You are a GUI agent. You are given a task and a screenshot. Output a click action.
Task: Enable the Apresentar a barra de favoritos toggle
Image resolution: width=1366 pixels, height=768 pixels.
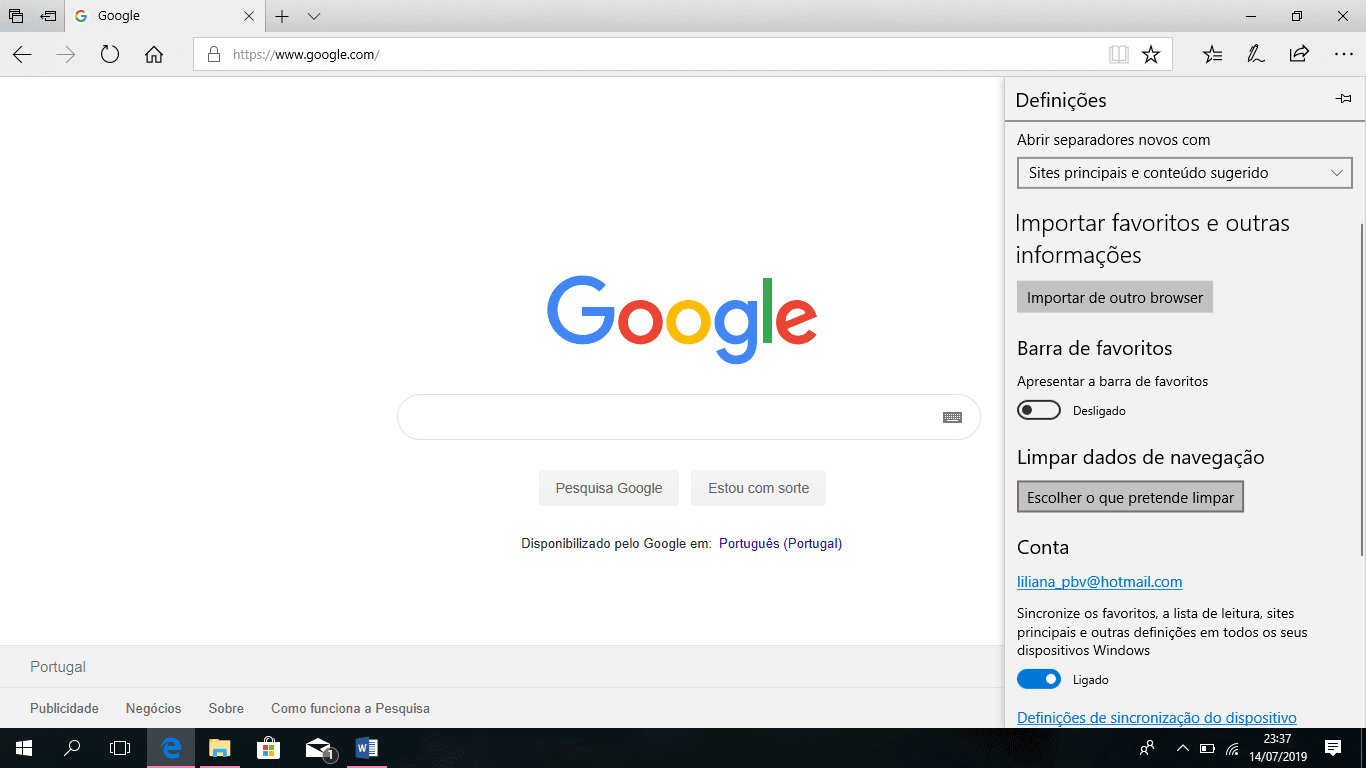point(1038,409)
